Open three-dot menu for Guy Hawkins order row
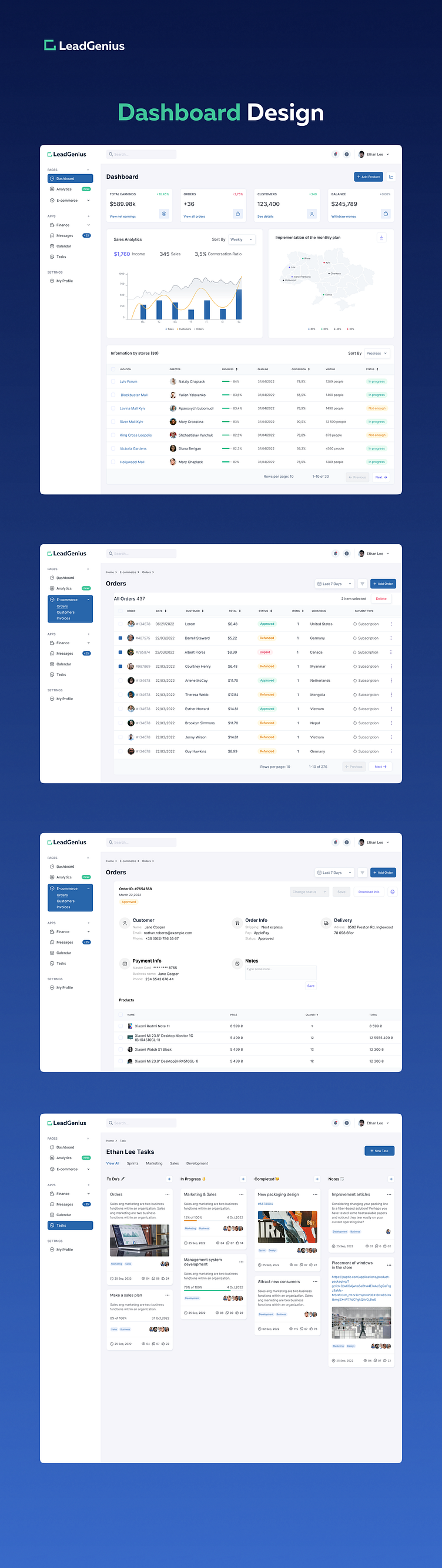442x1568 pixels. point(391,751)
